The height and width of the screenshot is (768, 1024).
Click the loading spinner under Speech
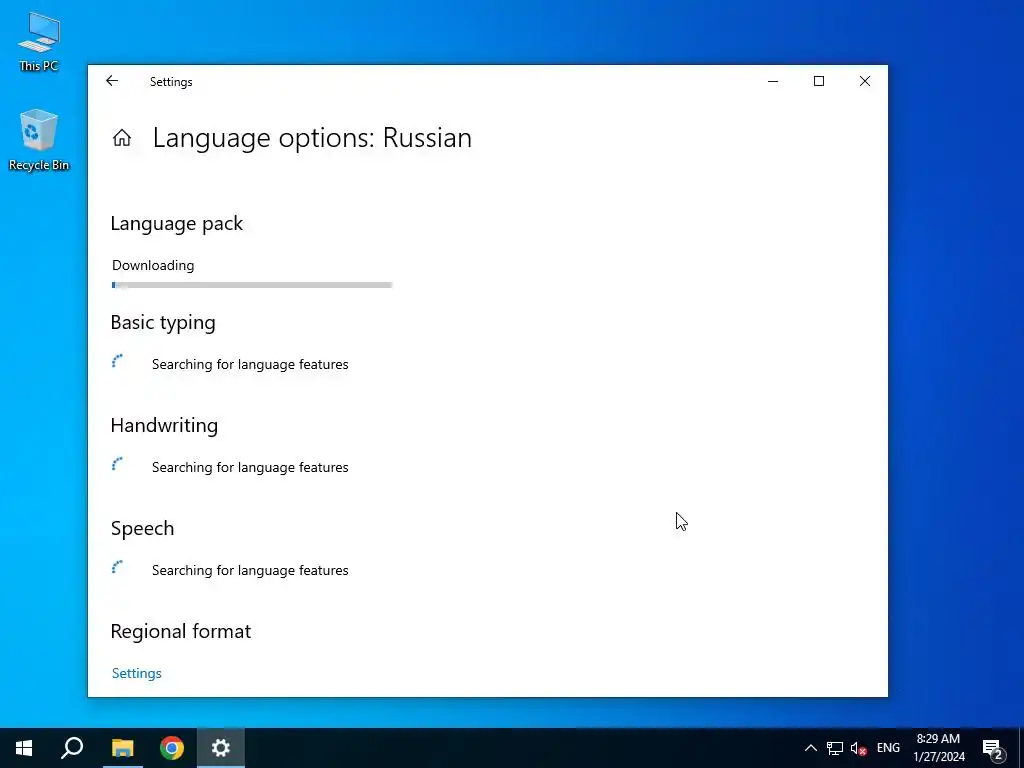(118, 567)
